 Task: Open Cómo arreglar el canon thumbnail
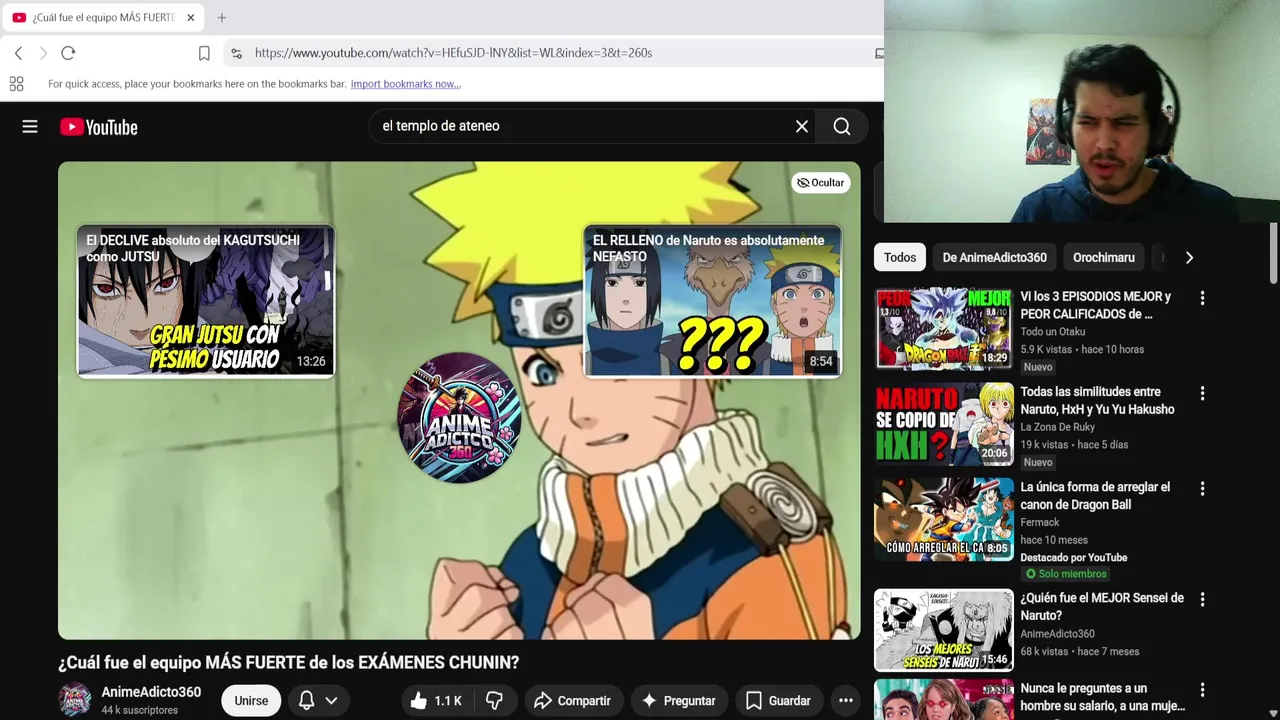click(x=944, y=519)
